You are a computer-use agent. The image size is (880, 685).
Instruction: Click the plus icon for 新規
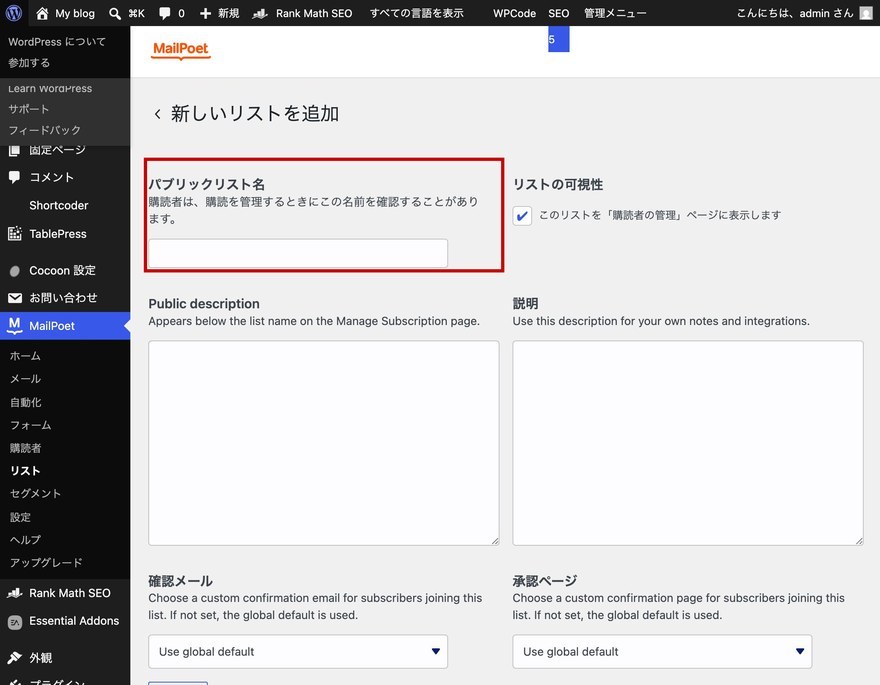pyautogui.click(x=205, y=13)
